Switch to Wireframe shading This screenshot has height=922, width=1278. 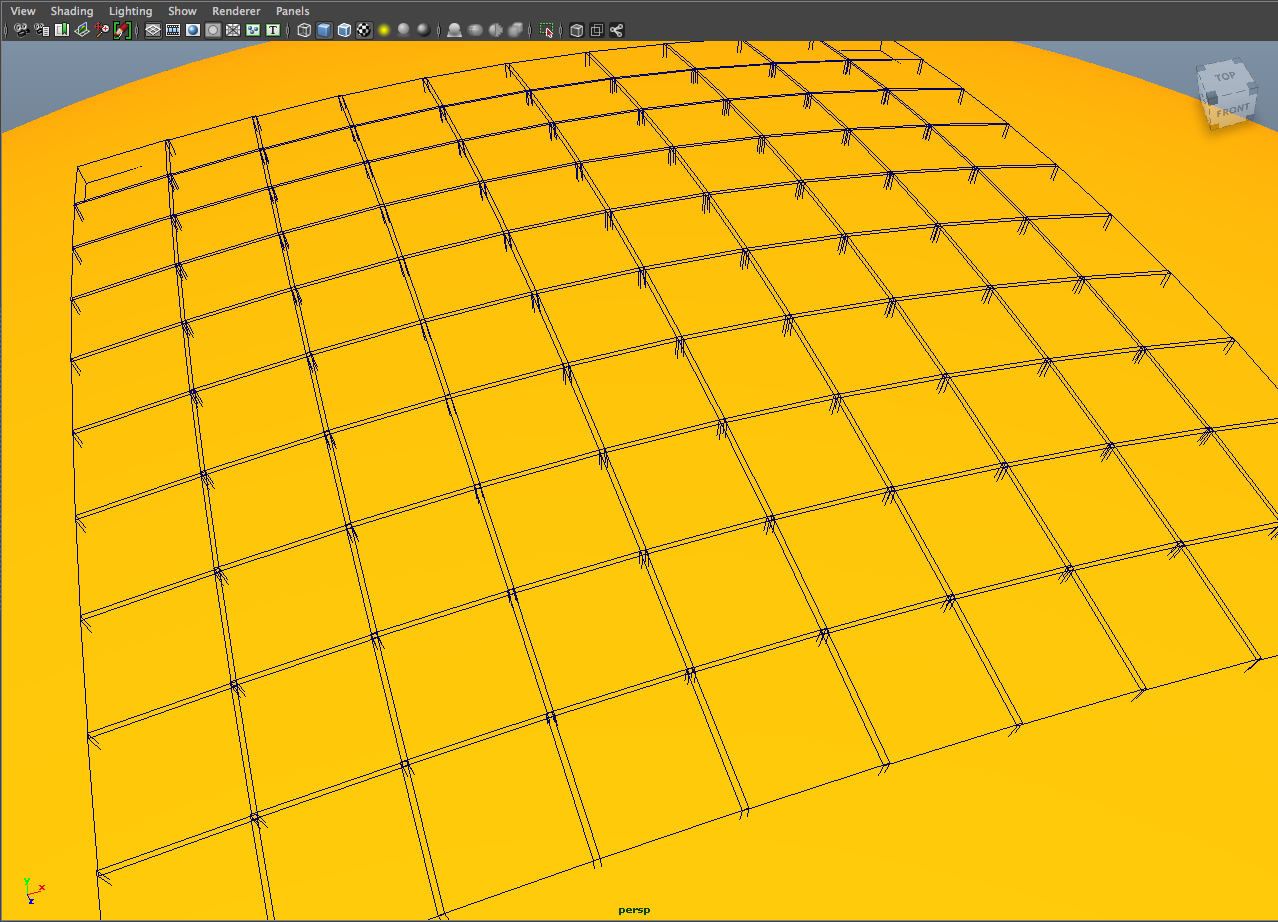304,30
